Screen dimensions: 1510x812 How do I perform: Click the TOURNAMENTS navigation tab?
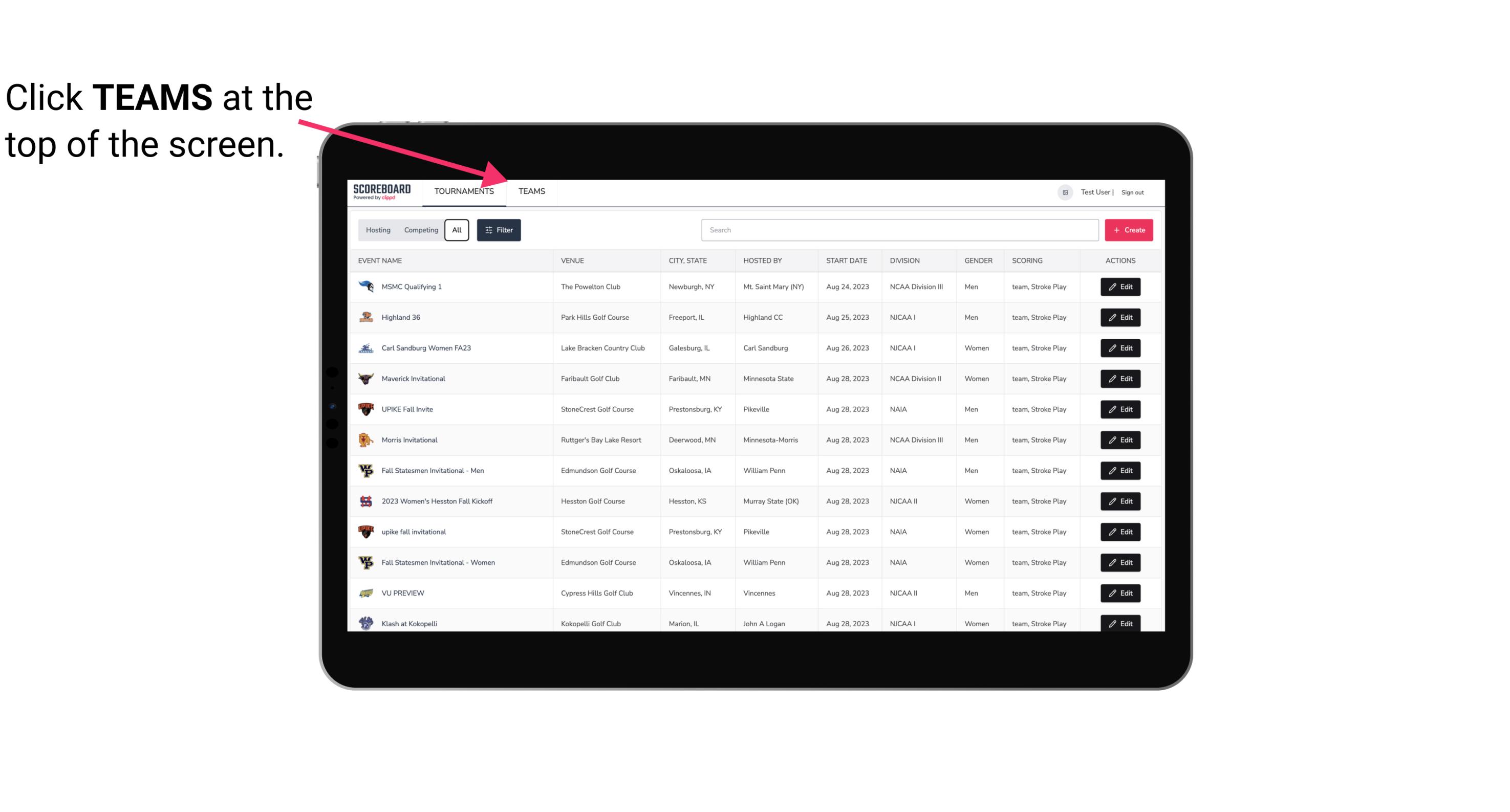(x=464, y=191)
